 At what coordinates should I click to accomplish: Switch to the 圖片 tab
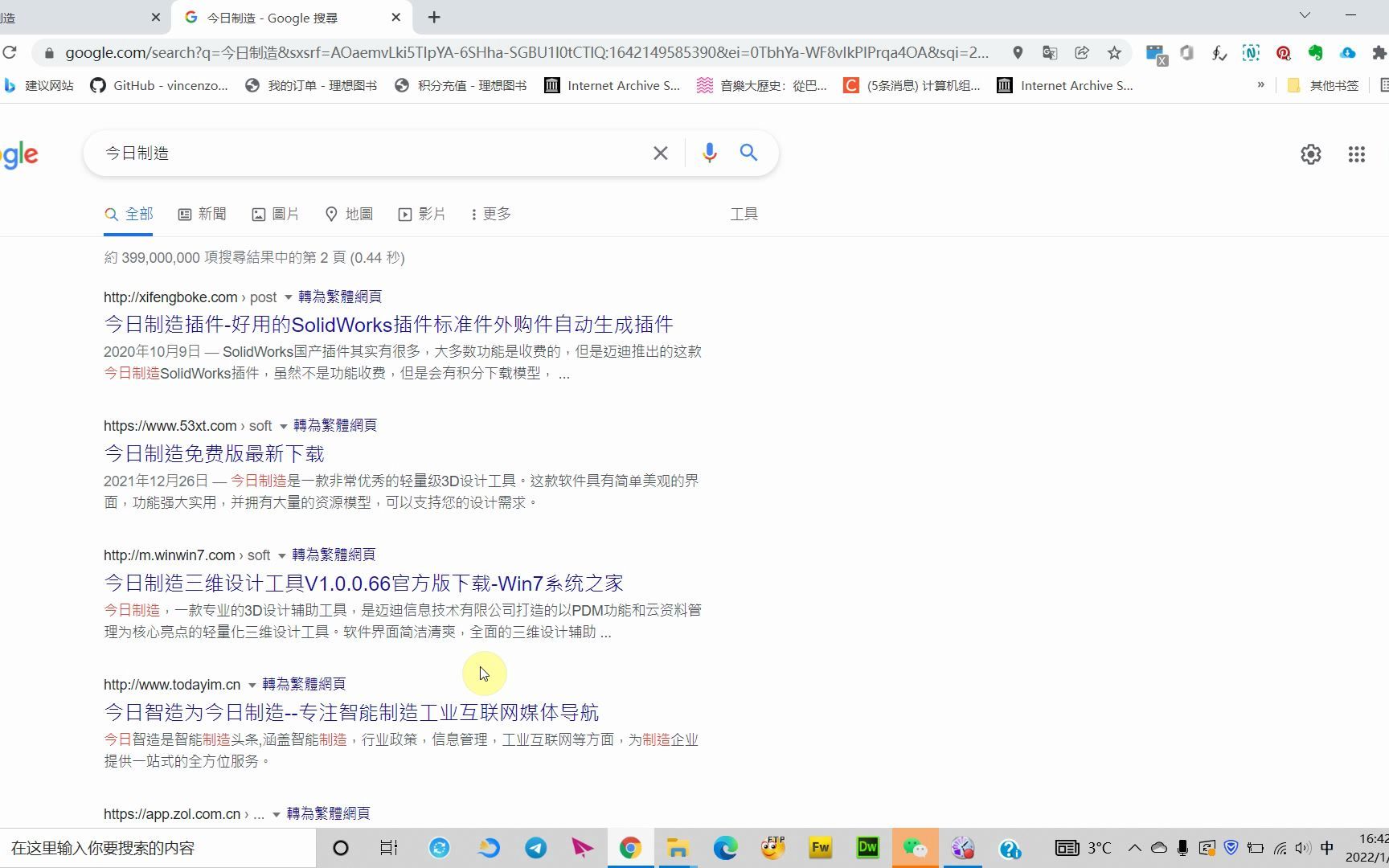[275, 214]
